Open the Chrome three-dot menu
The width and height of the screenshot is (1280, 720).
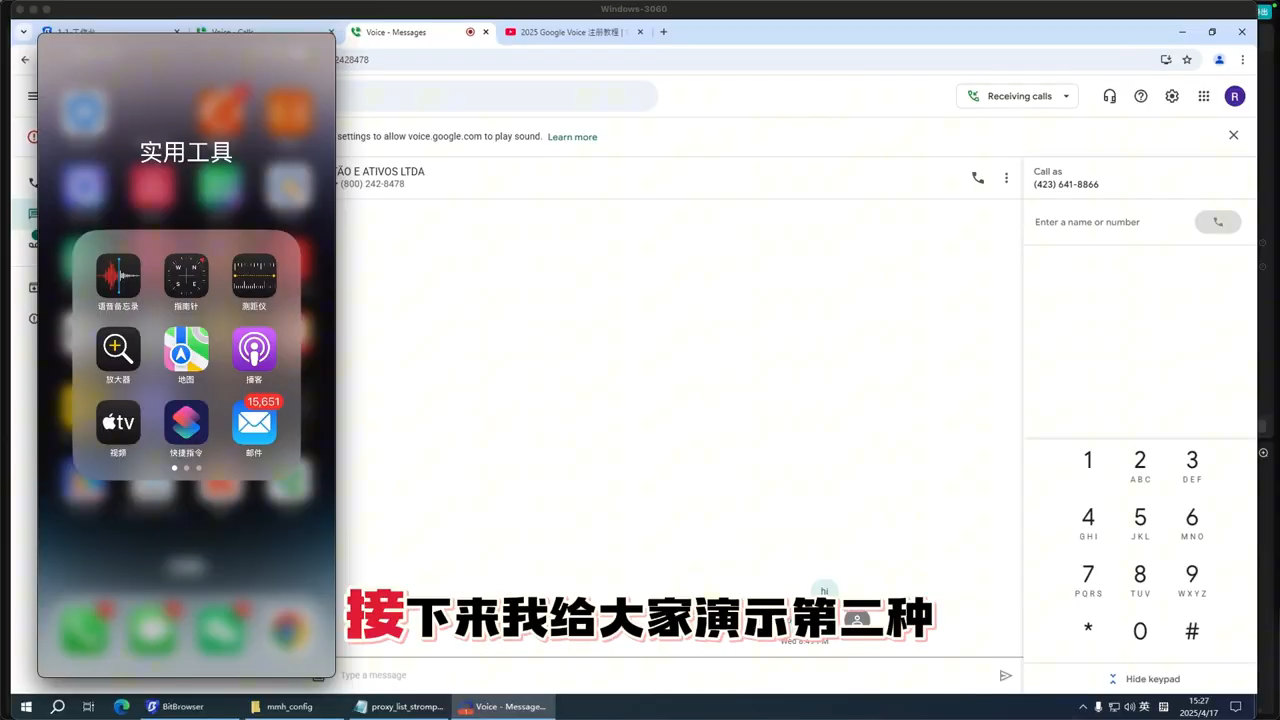click(x=1243, y=60)
